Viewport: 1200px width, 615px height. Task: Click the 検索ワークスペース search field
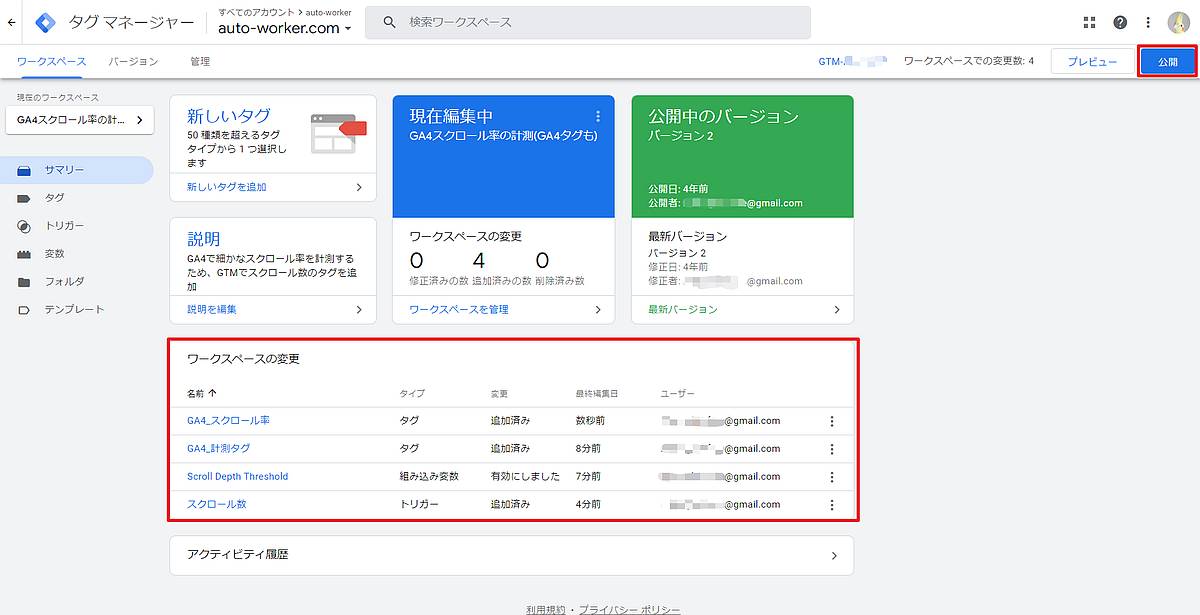point(590,21)
